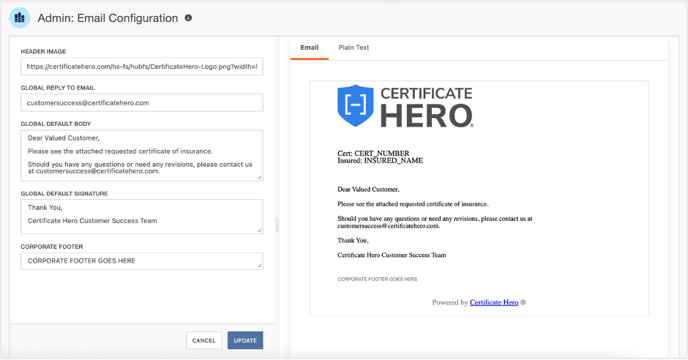Image resolution: width=688 pixels, height=360 pixels.
Task: Click 'Certificate Hero Customer Success Team' in preview
Action: pyautogui.click(x=391, y=255)
